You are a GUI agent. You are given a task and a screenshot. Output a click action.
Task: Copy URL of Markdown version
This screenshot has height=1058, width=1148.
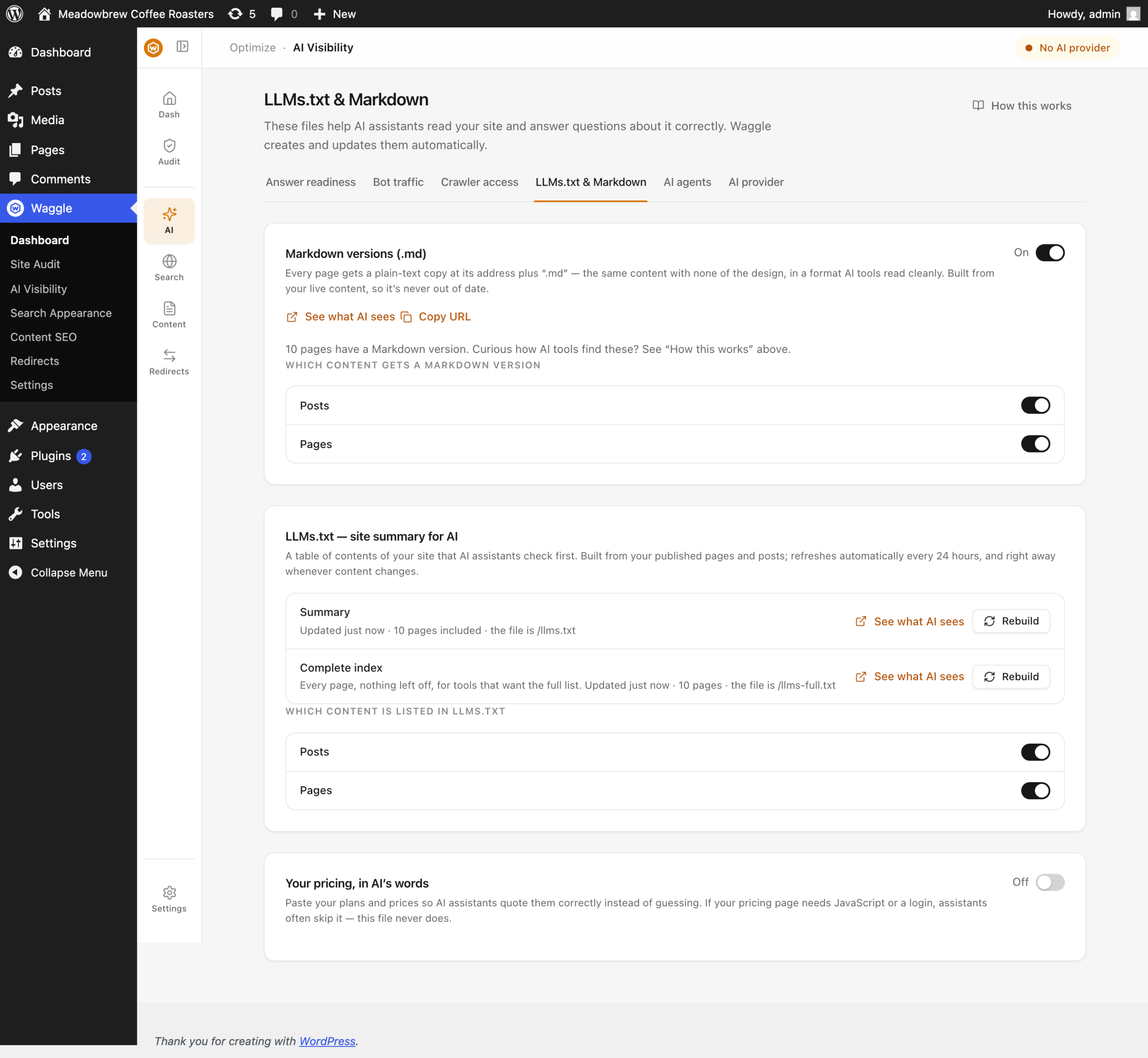(436, 317)
